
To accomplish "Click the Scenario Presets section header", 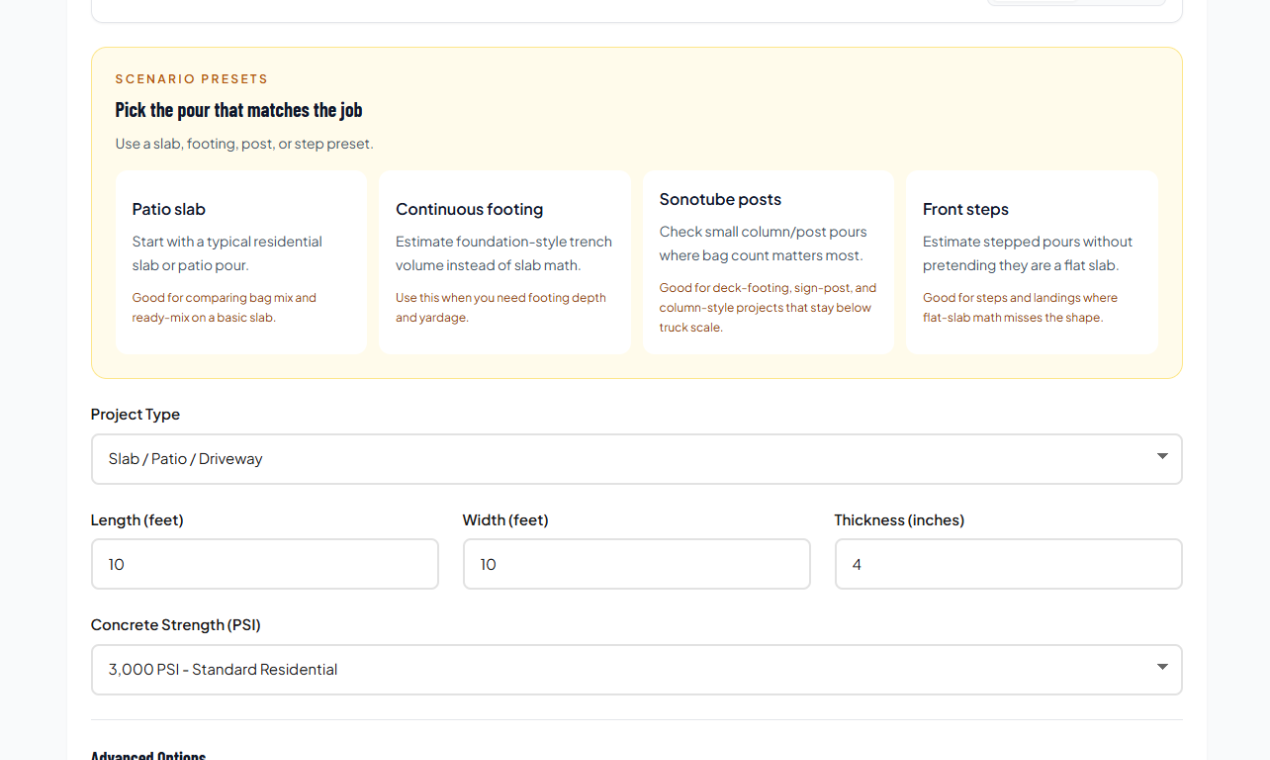I will click(191, 78).
